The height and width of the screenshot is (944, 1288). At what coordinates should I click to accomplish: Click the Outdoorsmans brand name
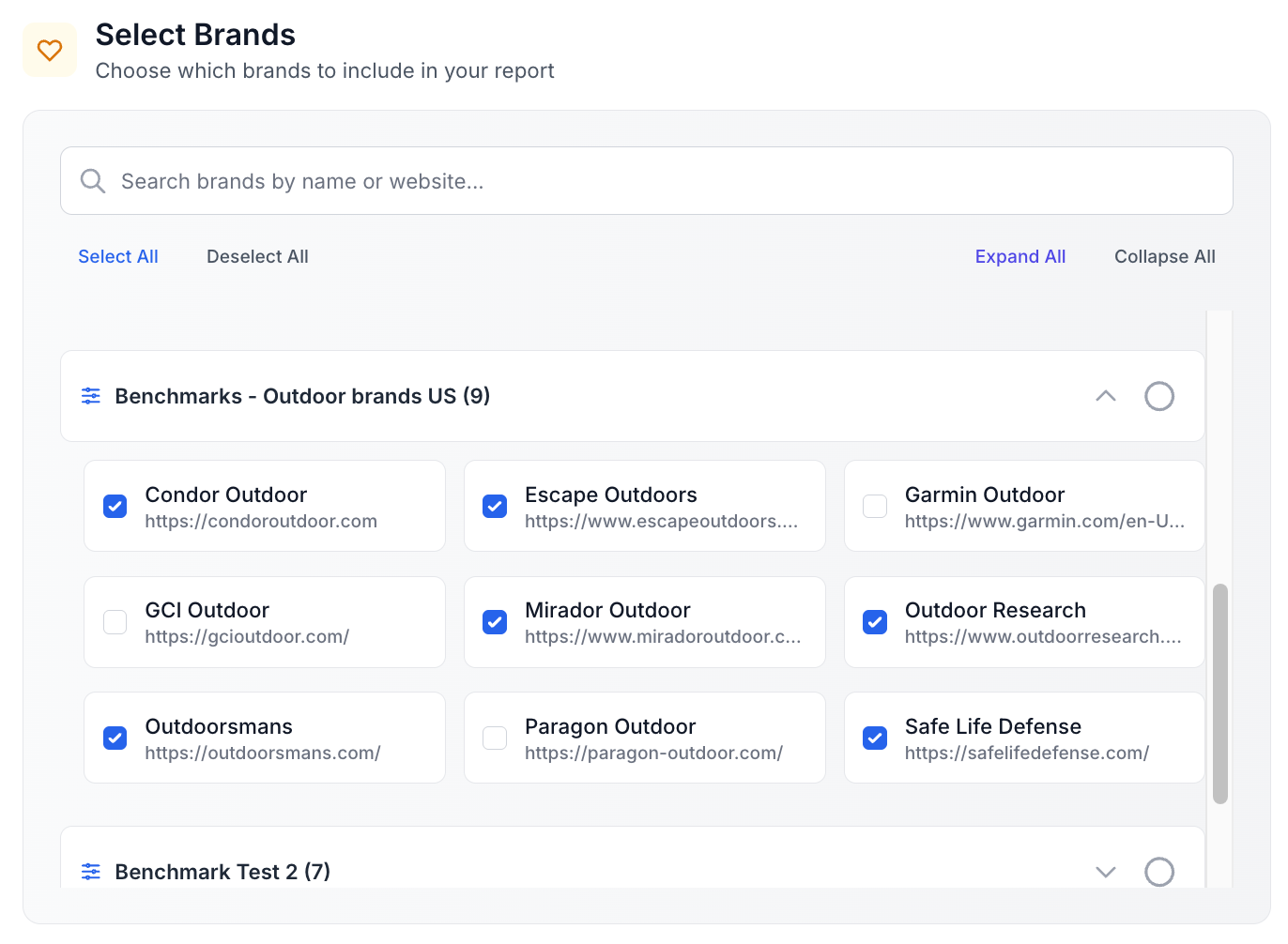[x=219, y=726]
